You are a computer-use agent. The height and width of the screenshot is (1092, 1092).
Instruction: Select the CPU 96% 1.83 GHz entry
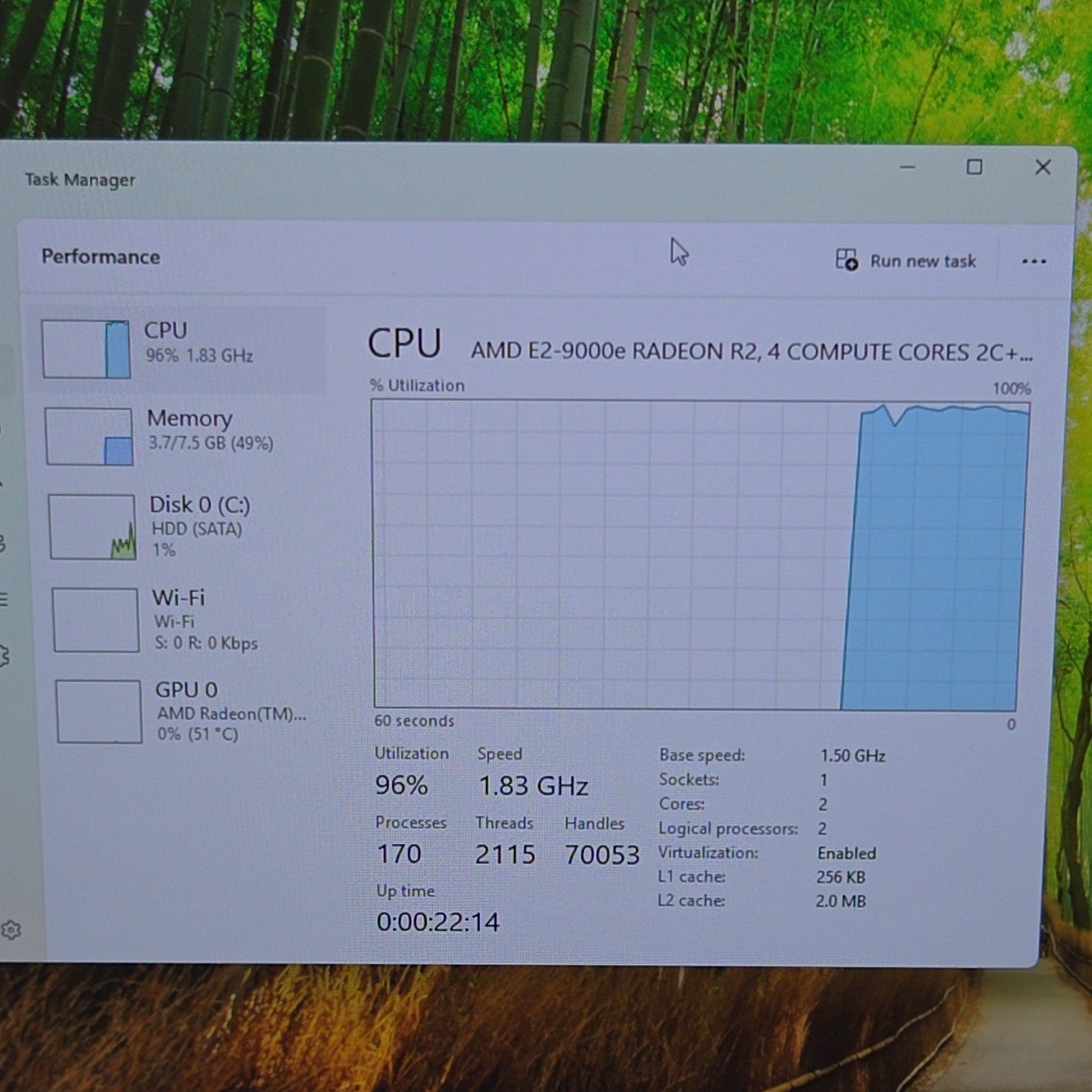(181, 349)
